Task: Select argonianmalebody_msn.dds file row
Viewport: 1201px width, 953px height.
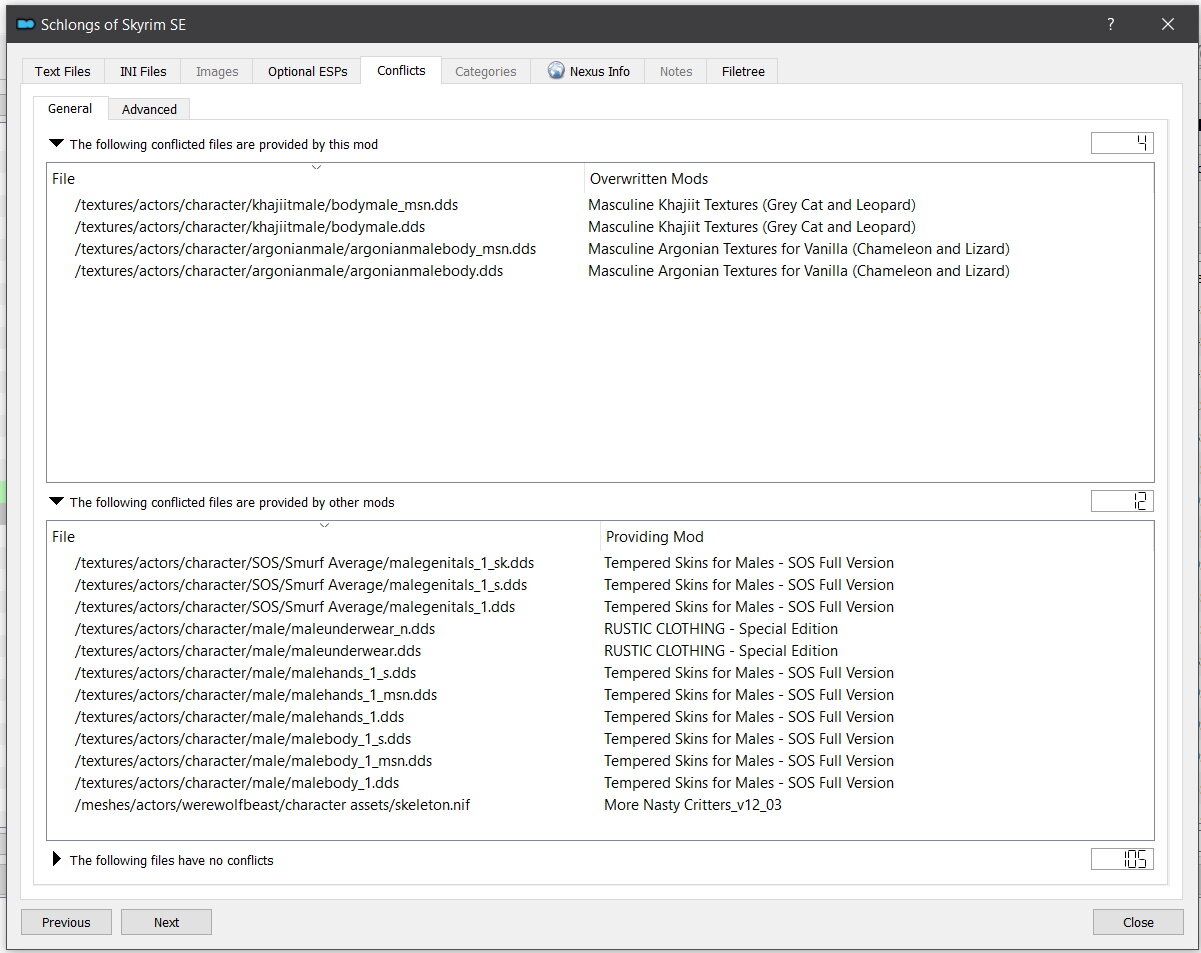Action: tap(600, 249)
